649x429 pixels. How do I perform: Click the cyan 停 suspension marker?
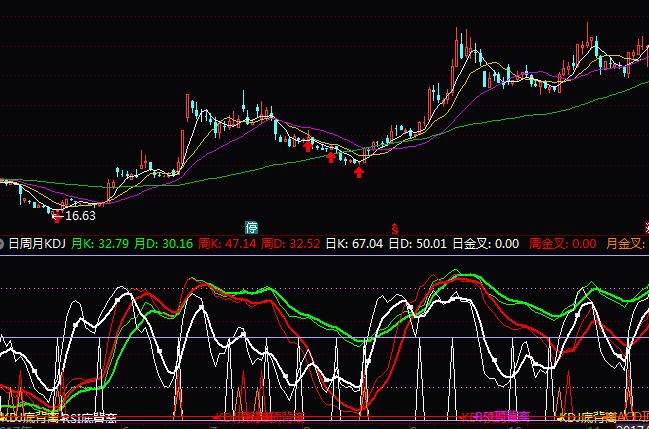(252, 227)
